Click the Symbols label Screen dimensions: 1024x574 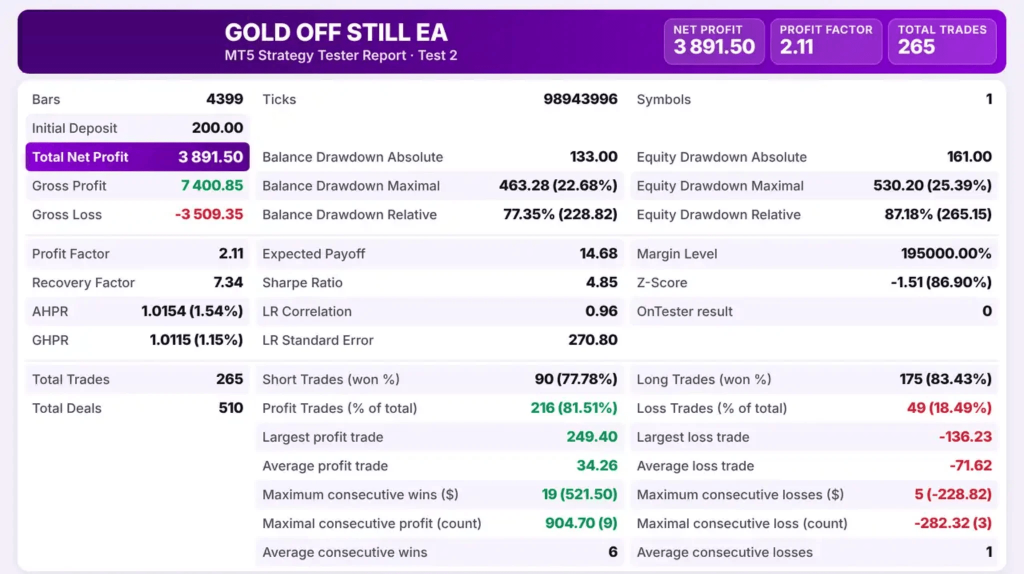(664, 99)
